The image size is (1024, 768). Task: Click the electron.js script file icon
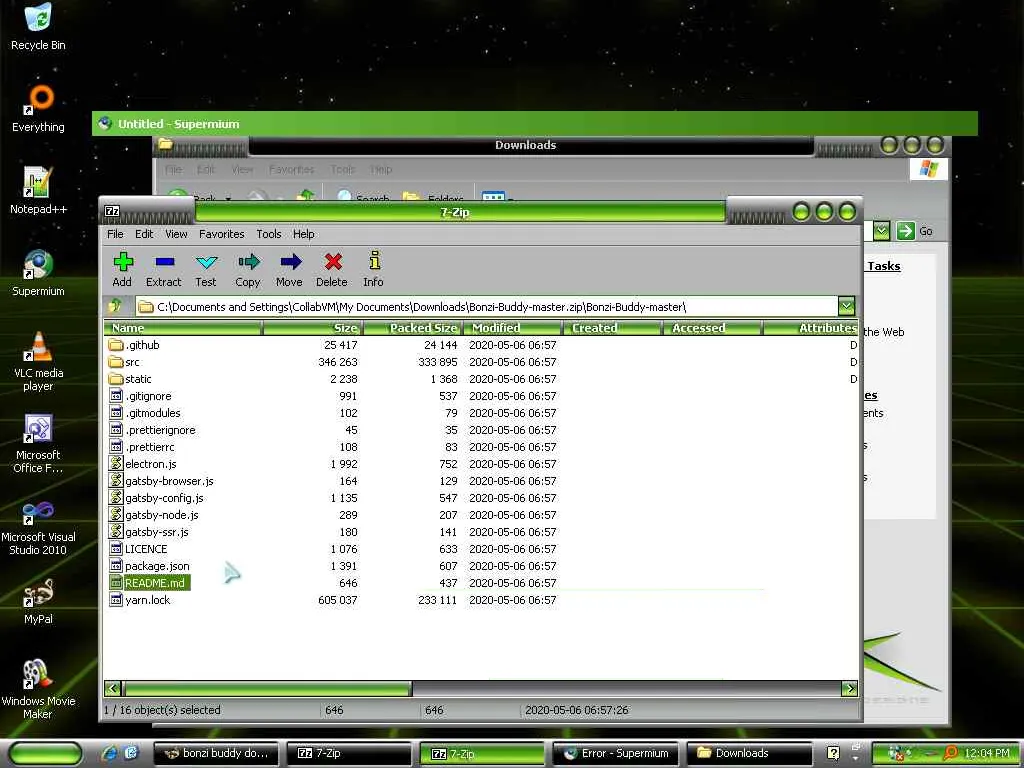pos(116,464)
